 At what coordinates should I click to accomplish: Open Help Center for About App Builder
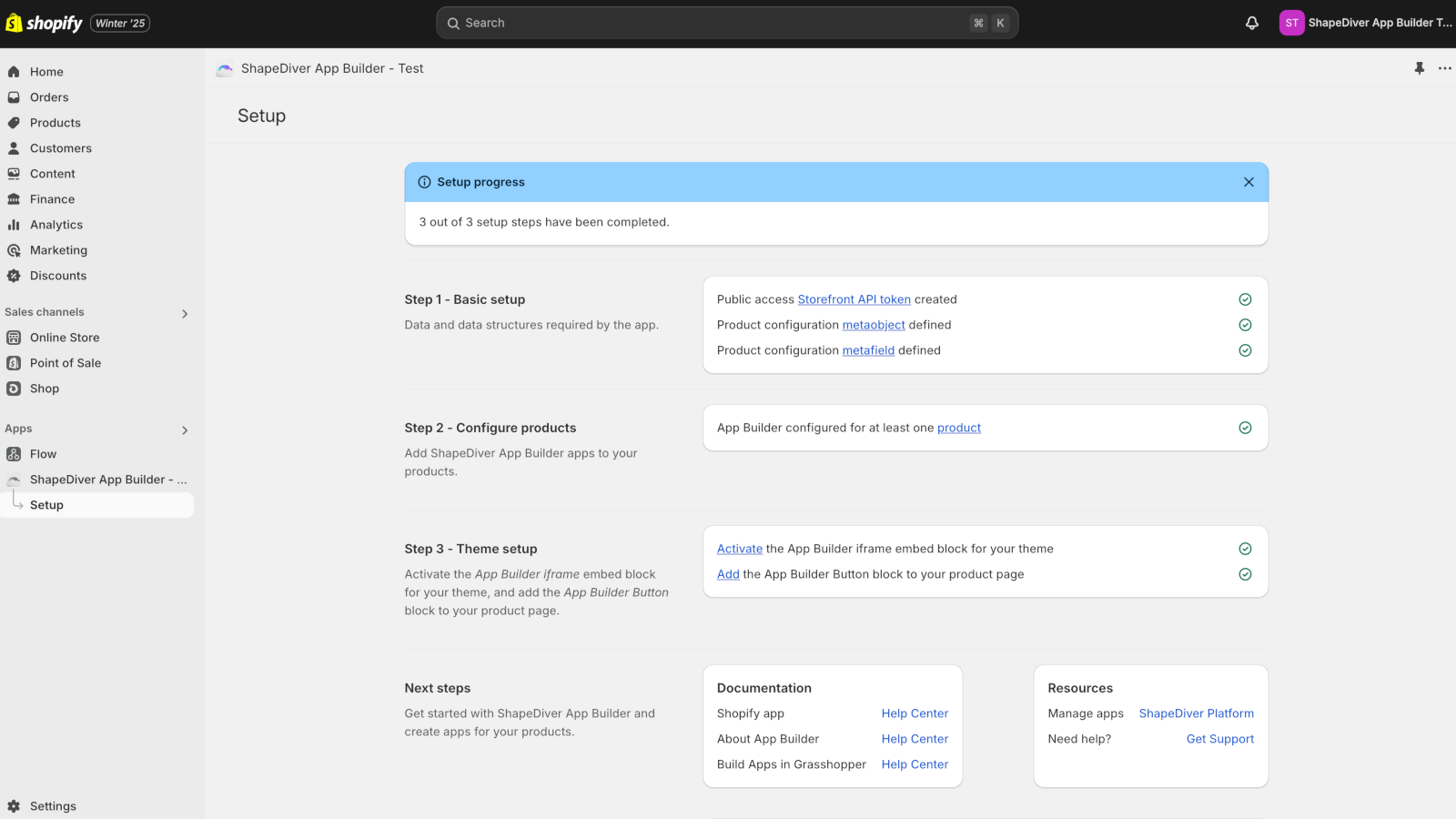point(915,739)
